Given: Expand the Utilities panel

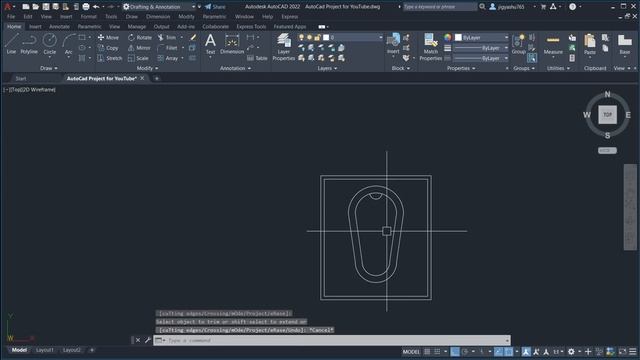Looking at the screenshot, I should click(558, 68).
